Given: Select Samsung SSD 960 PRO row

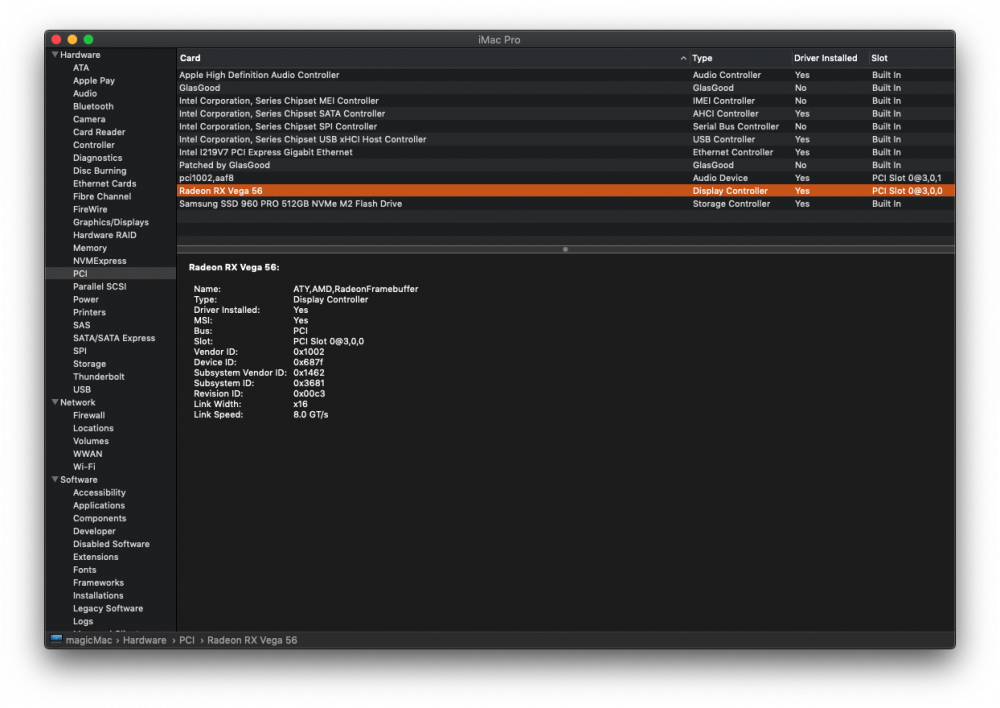Looking at the screenshot, I should tap(566, 203).
